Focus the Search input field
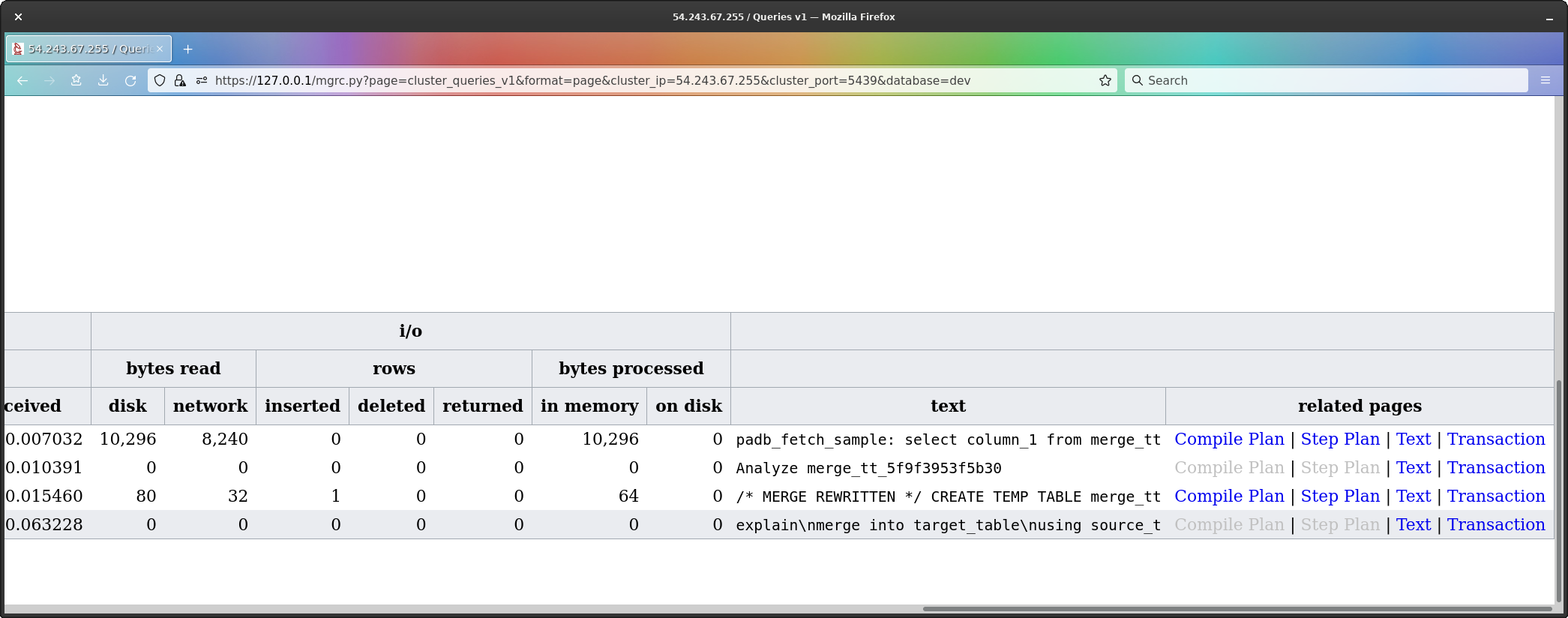The image size is (1568, 618). [1326, 80]
